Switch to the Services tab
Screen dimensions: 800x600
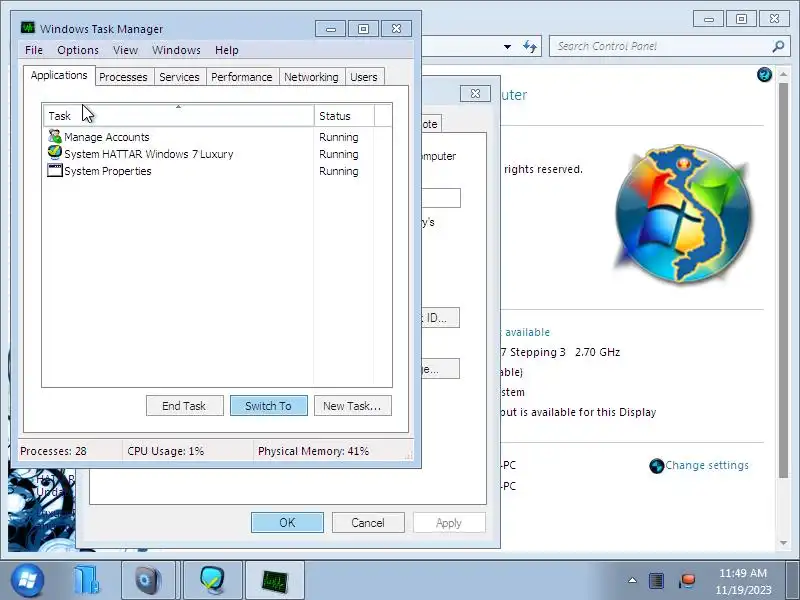tap(179, 77)
